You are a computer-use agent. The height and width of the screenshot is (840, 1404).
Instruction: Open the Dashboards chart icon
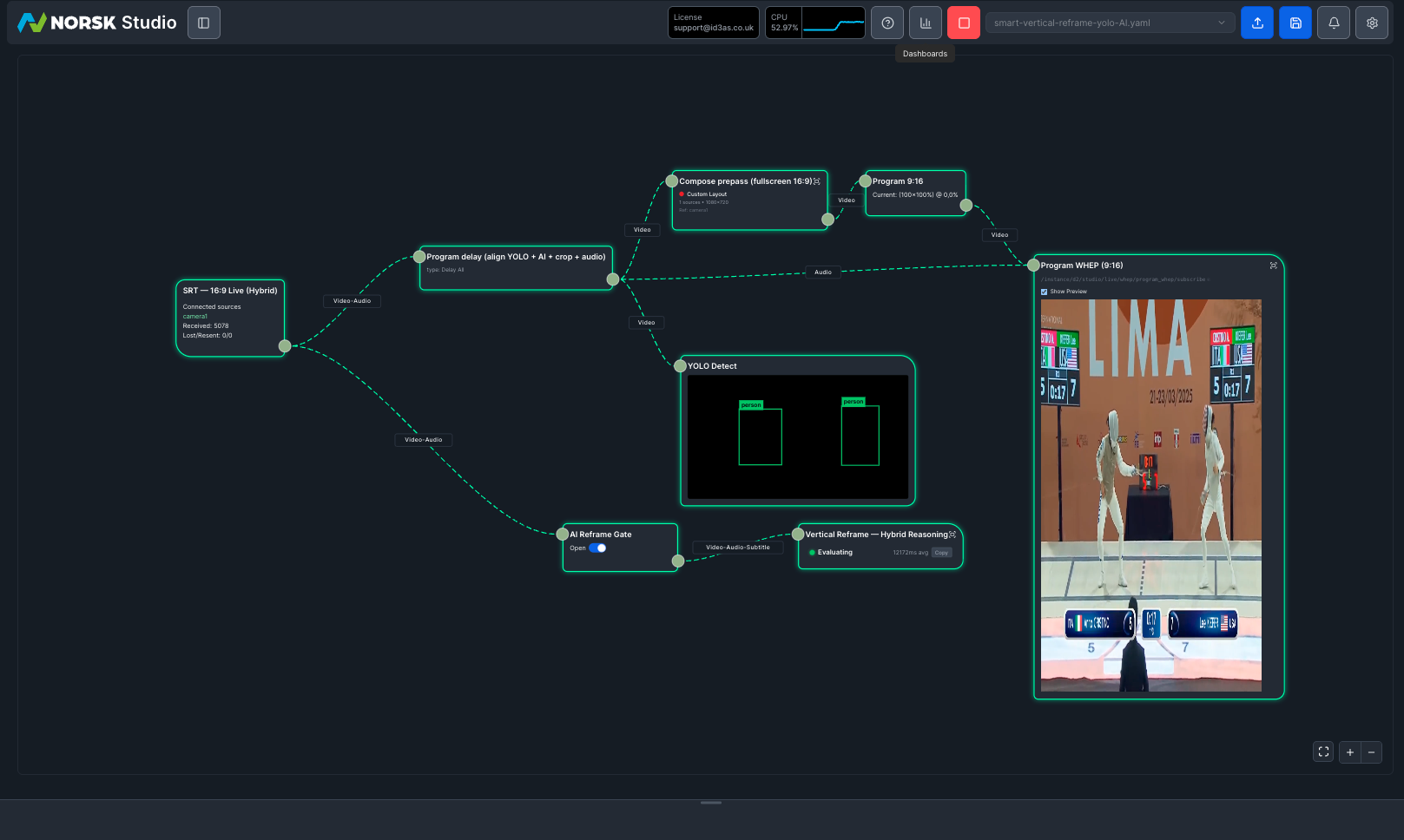coord(926,23)
